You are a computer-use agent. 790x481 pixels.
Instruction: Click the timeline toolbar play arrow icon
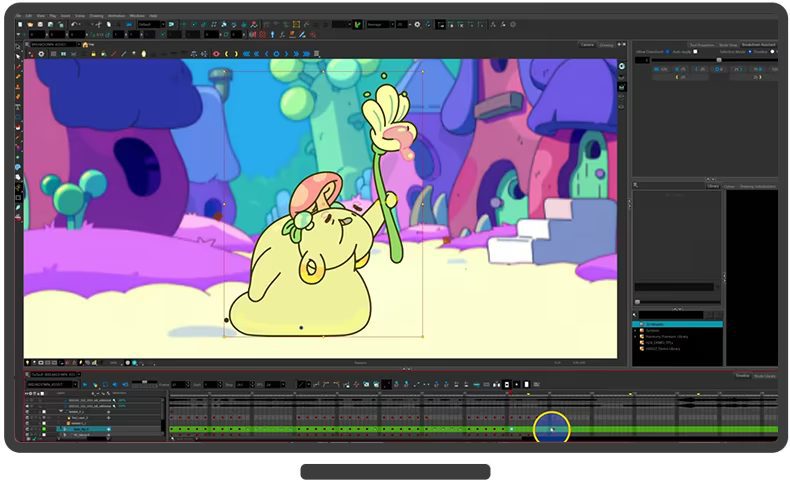85,384
